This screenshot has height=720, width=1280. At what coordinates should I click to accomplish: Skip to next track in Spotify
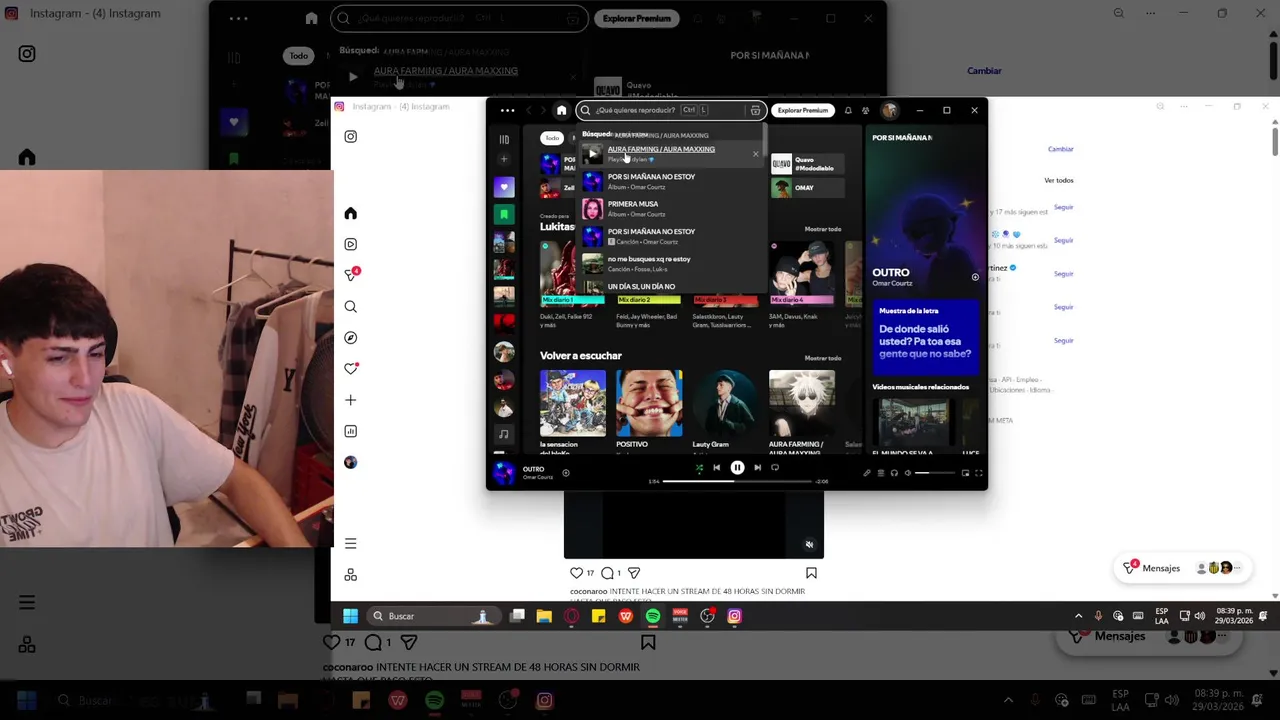(x=757, y=467)
